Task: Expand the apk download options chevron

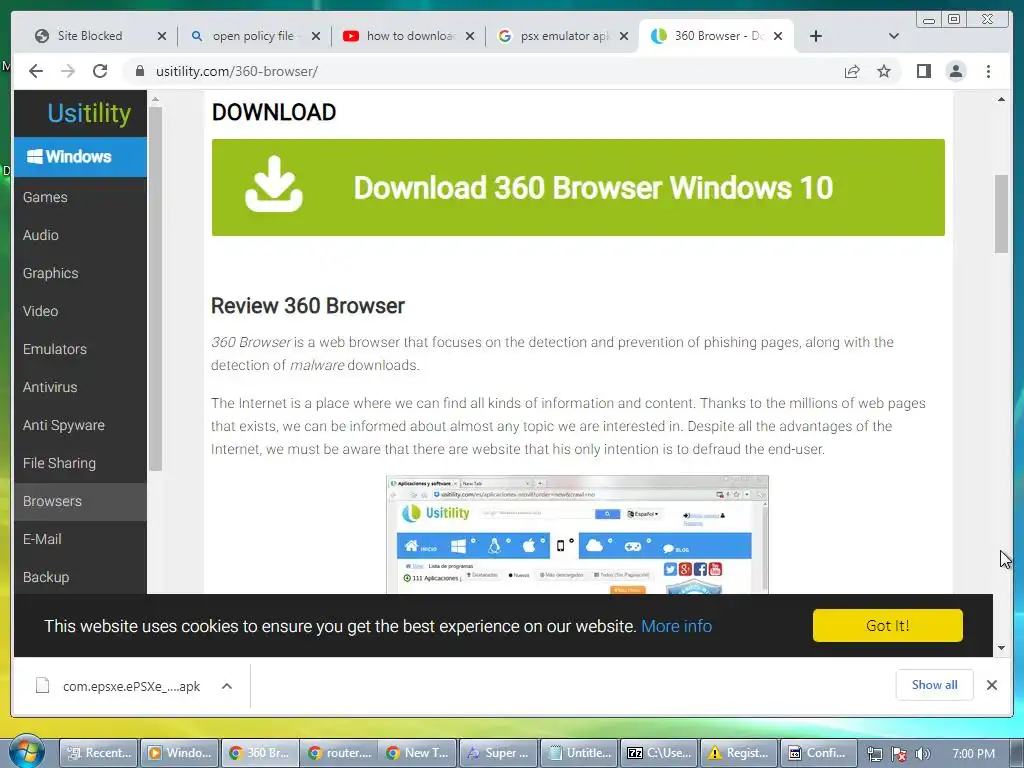Action: (227, 686)
